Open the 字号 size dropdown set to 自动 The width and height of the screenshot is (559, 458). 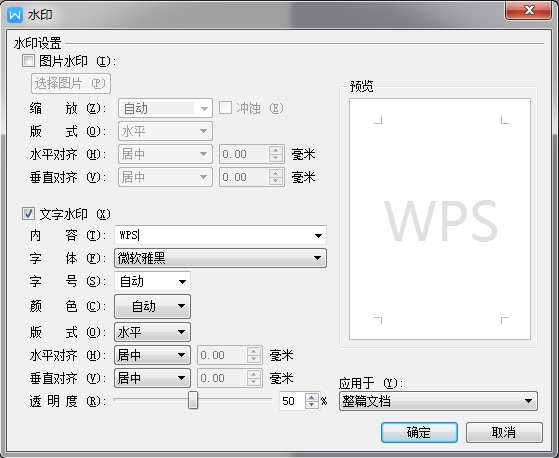tap(152, 282)
